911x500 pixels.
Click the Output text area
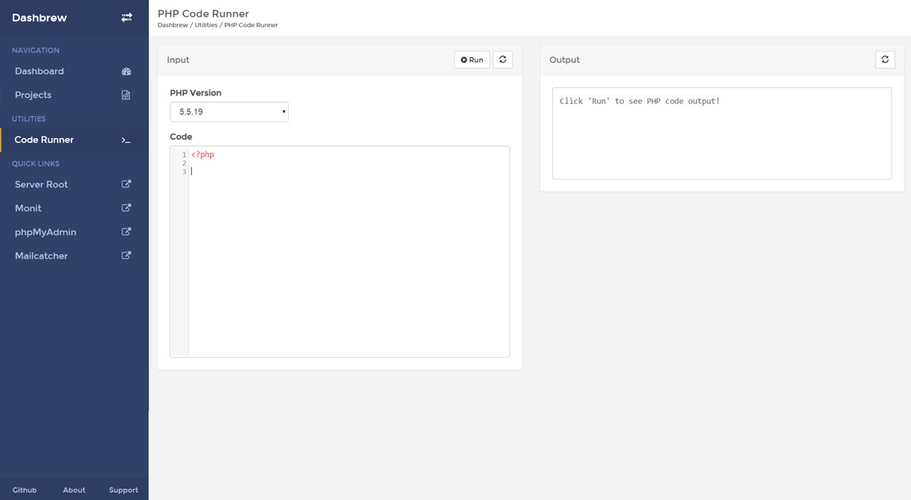coord(721,133)
